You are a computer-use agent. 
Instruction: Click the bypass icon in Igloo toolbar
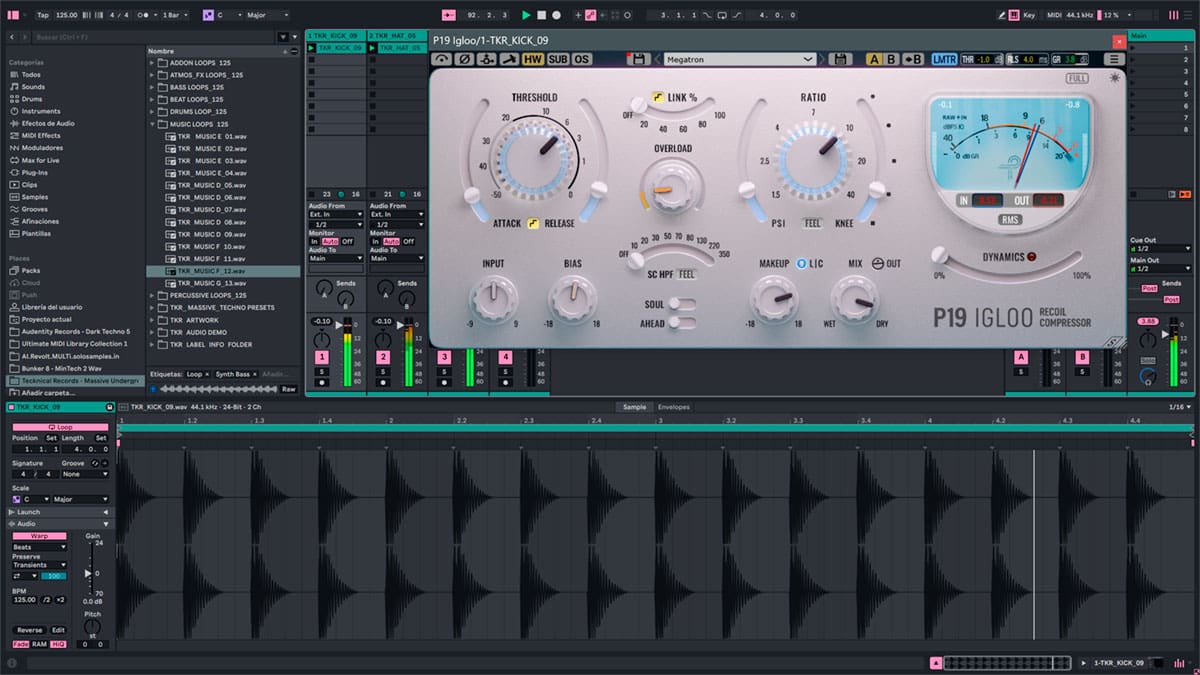(x=442, y=59)
